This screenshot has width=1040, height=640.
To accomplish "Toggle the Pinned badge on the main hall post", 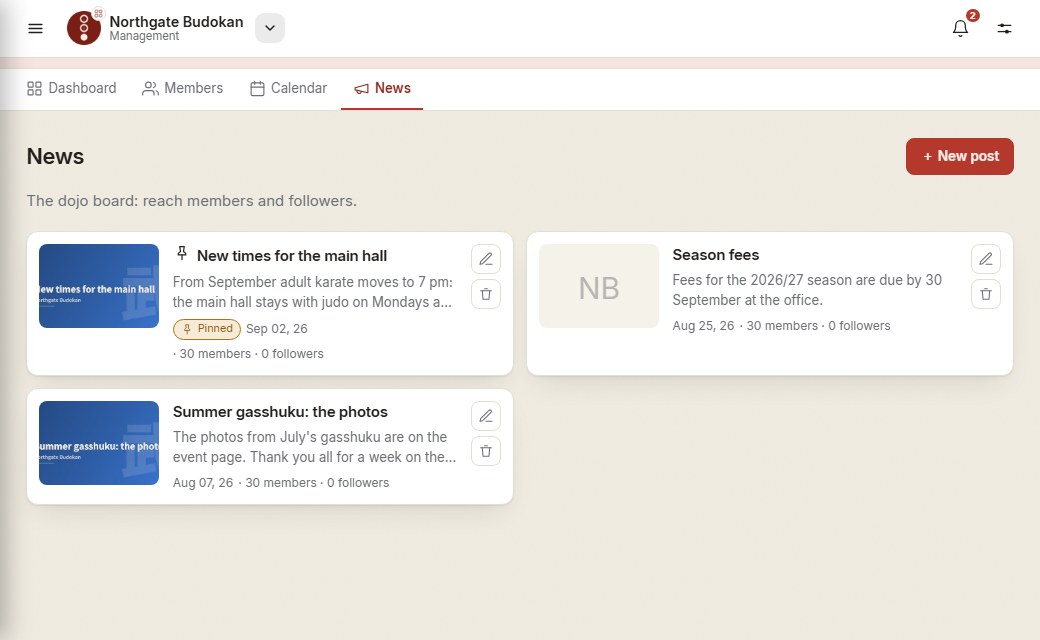I will coord(207,329).
